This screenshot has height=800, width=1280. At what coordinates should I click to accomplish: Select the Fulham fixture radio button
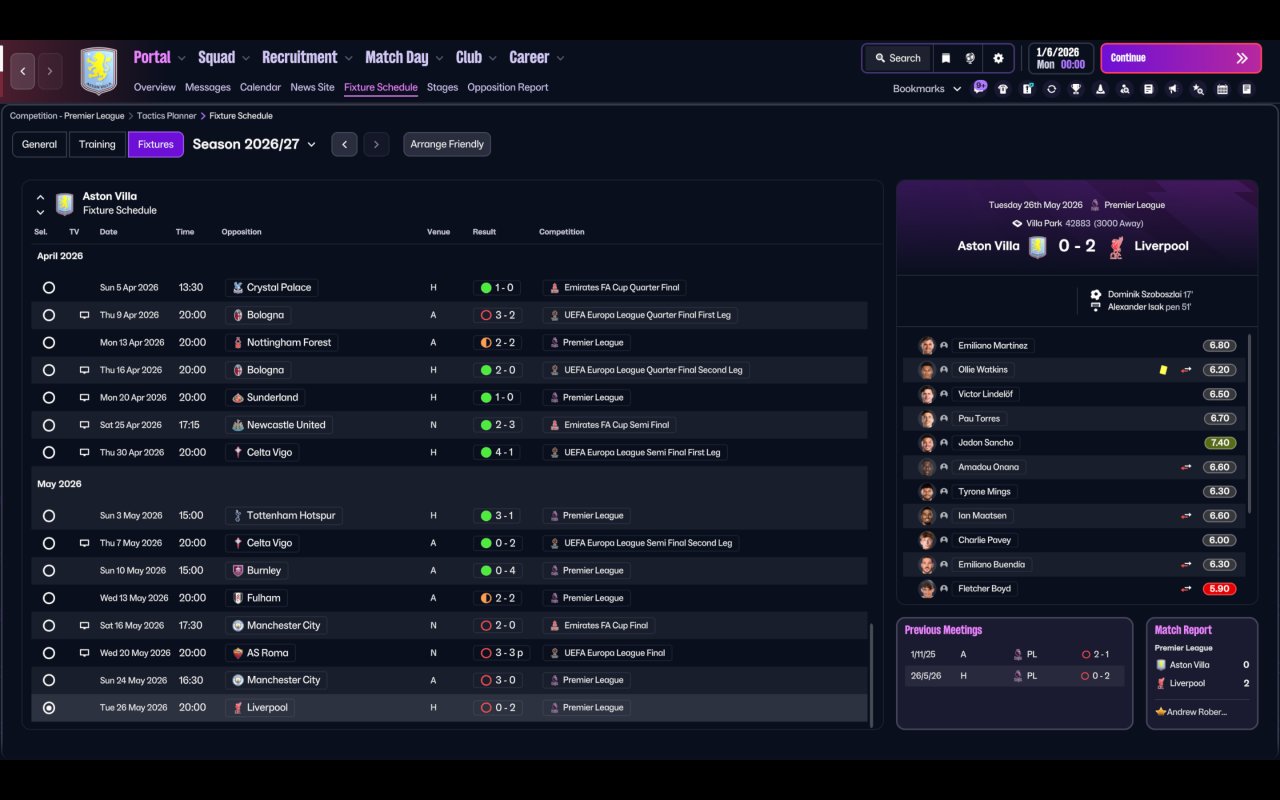point(49,598)
